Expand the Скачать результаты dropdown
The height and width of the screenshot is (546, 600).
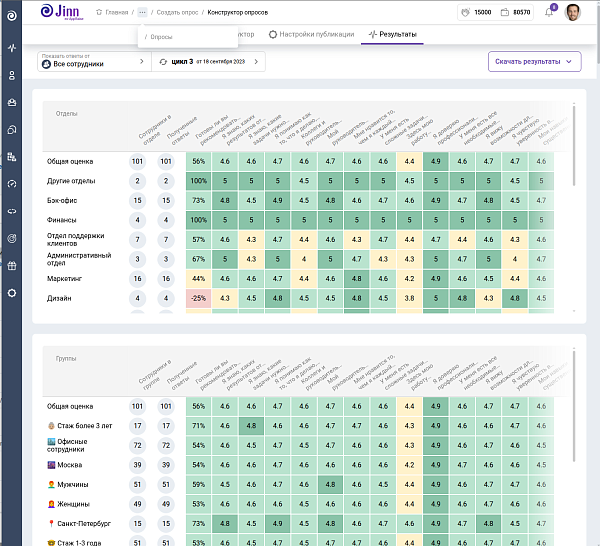click(535, 62)
